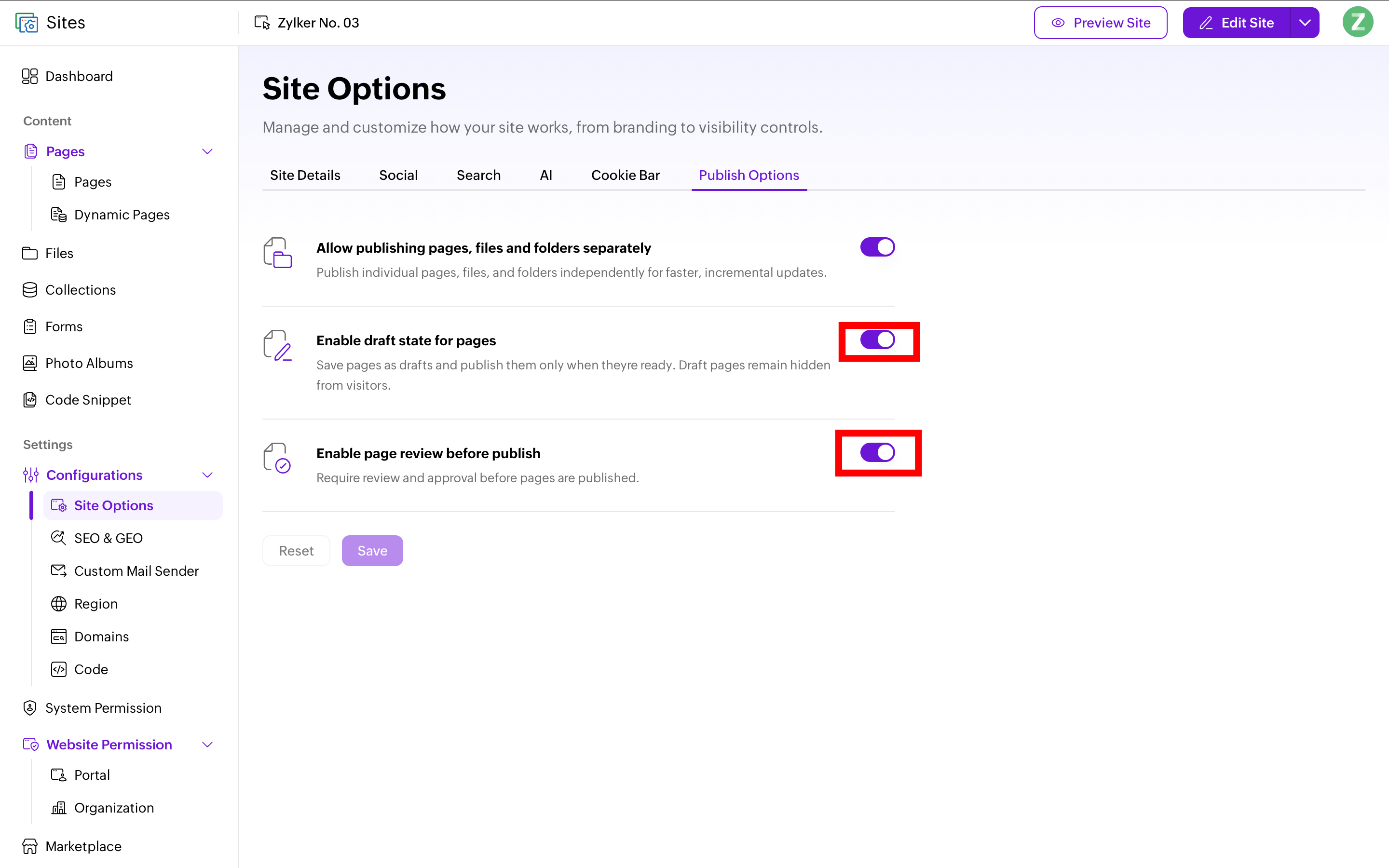Click the Sites logo icon
Image resolution: width=1389 pixels, height=868 pixels.
(27, 23)
